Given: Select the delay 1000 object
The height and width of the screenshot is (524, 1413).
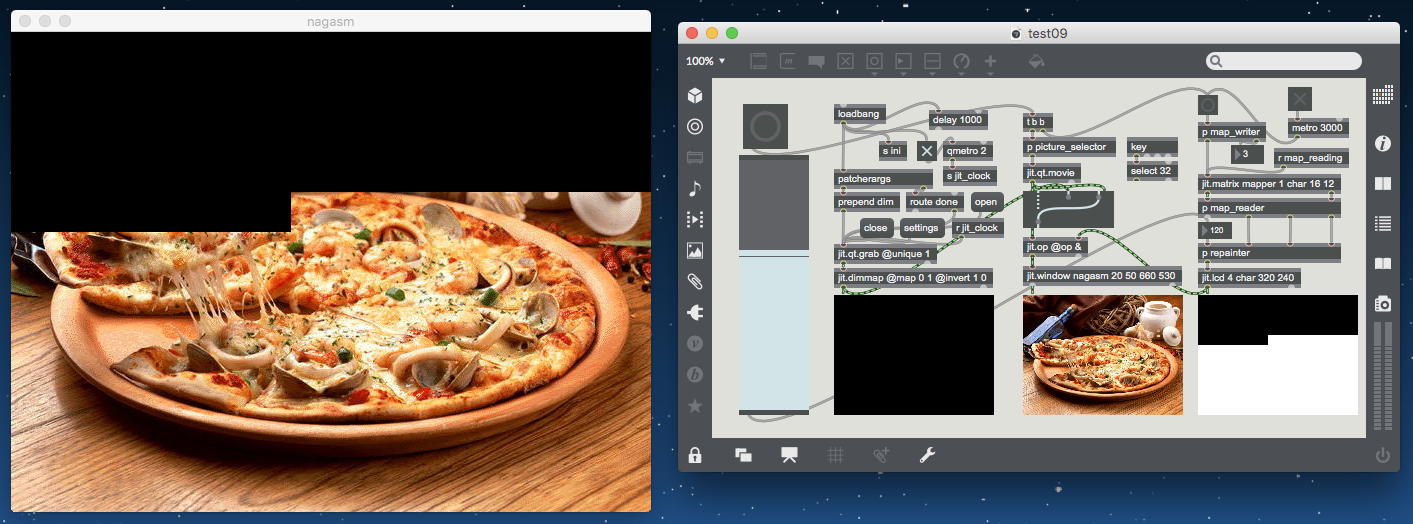Looking at the screenshot, I should (x=958, y=120).
